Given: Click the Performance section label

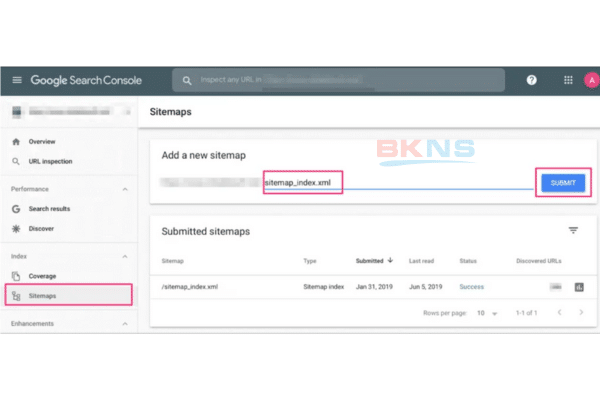Looking at the screenshot, I should click(x=30, y=189).
